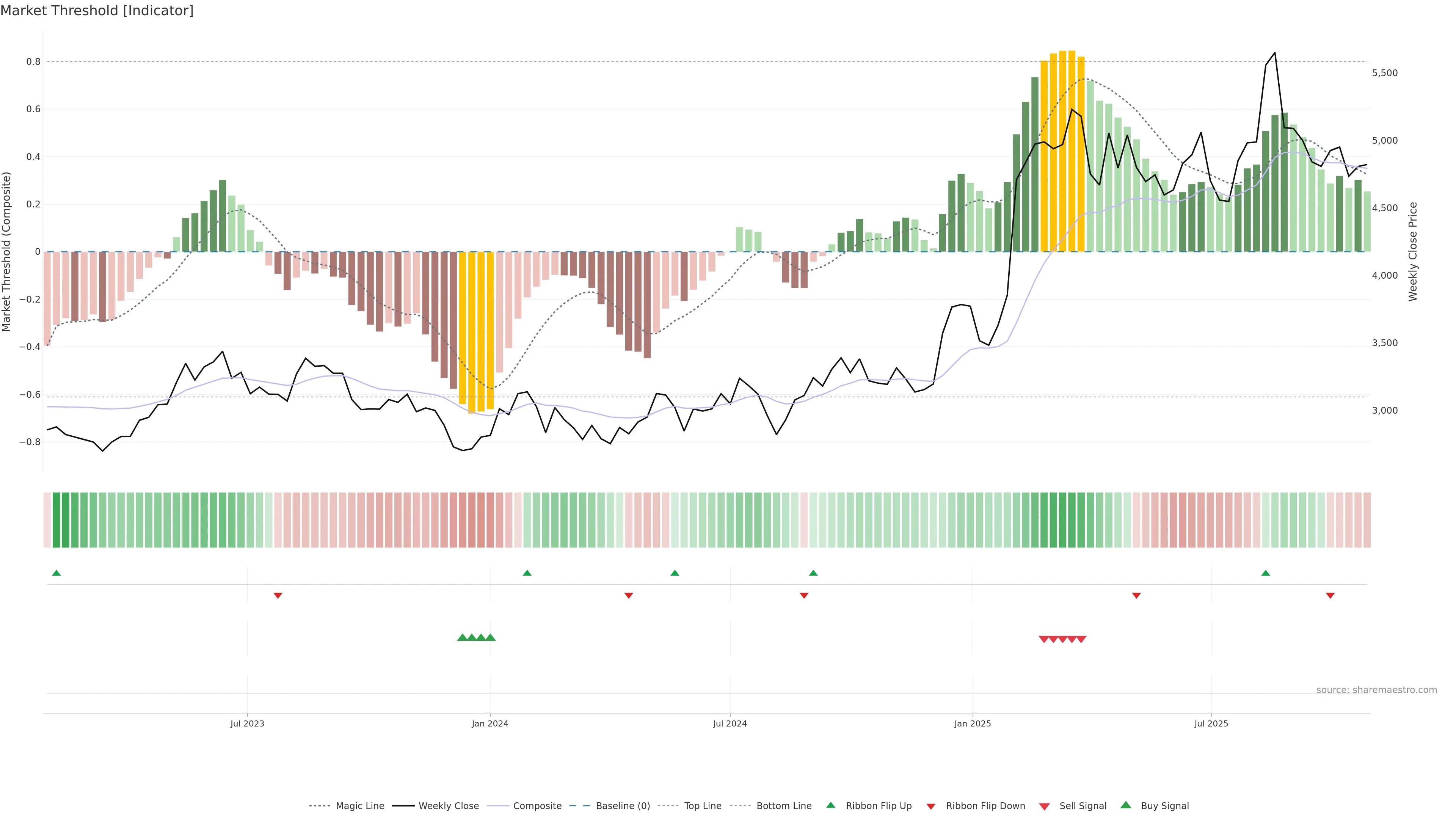Hide the Bottom Line legend entry
This screenshot has width=1456, height=819.
[783, 806]
